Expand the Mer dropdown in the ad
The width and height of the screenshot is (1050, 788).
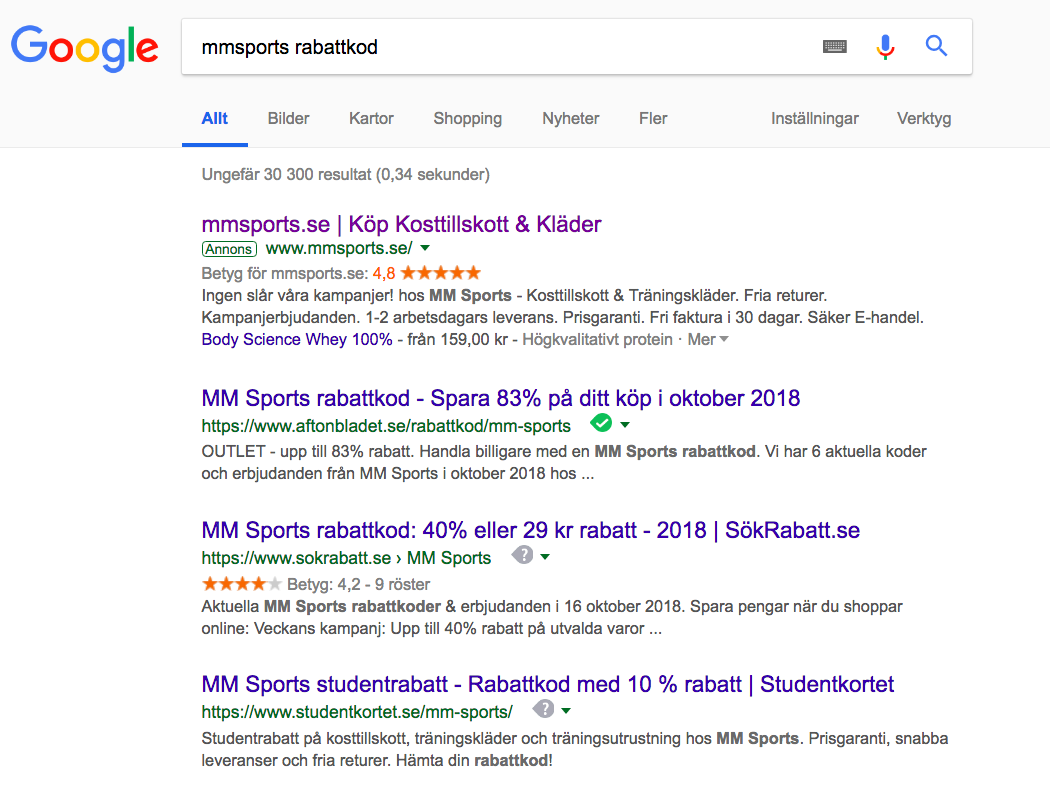[x=708, y=339]
